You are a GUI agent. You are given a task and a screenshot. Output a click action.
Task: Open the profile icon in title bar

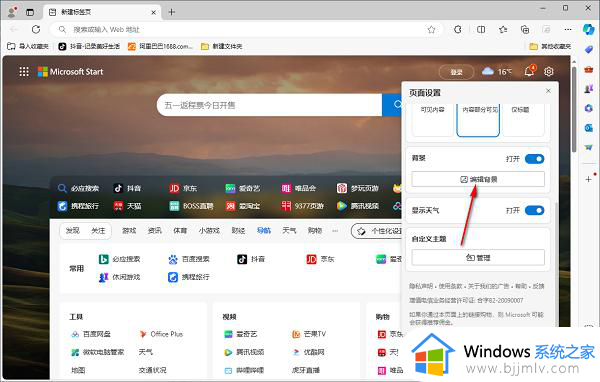13,12
